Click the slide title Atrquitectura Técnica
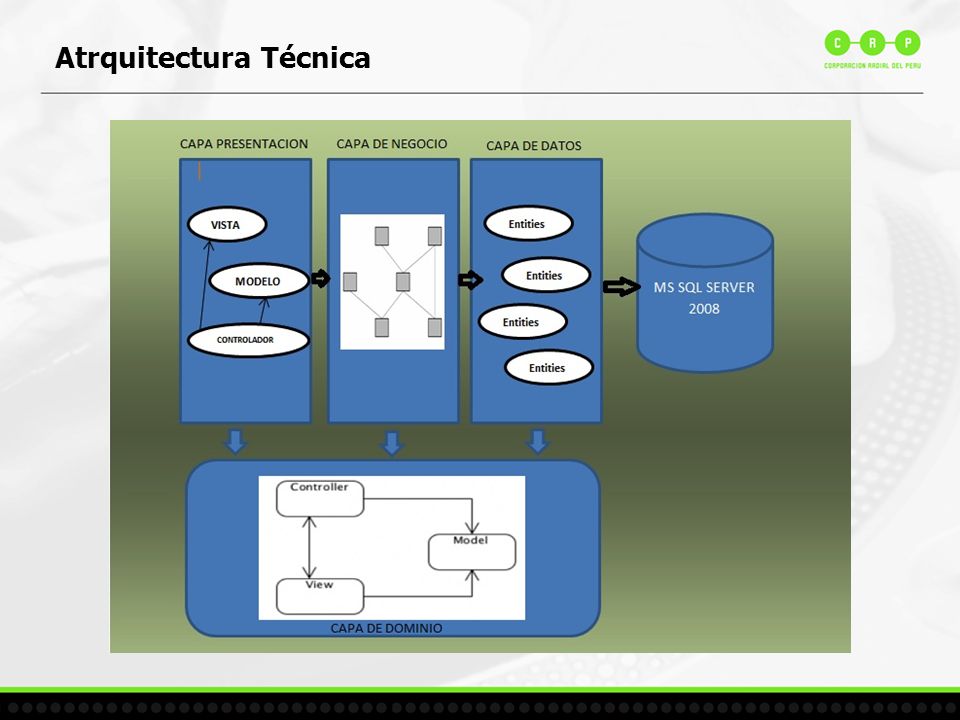Image resolution: width=960 pixels, height=720 pixels. coord(212,58)
